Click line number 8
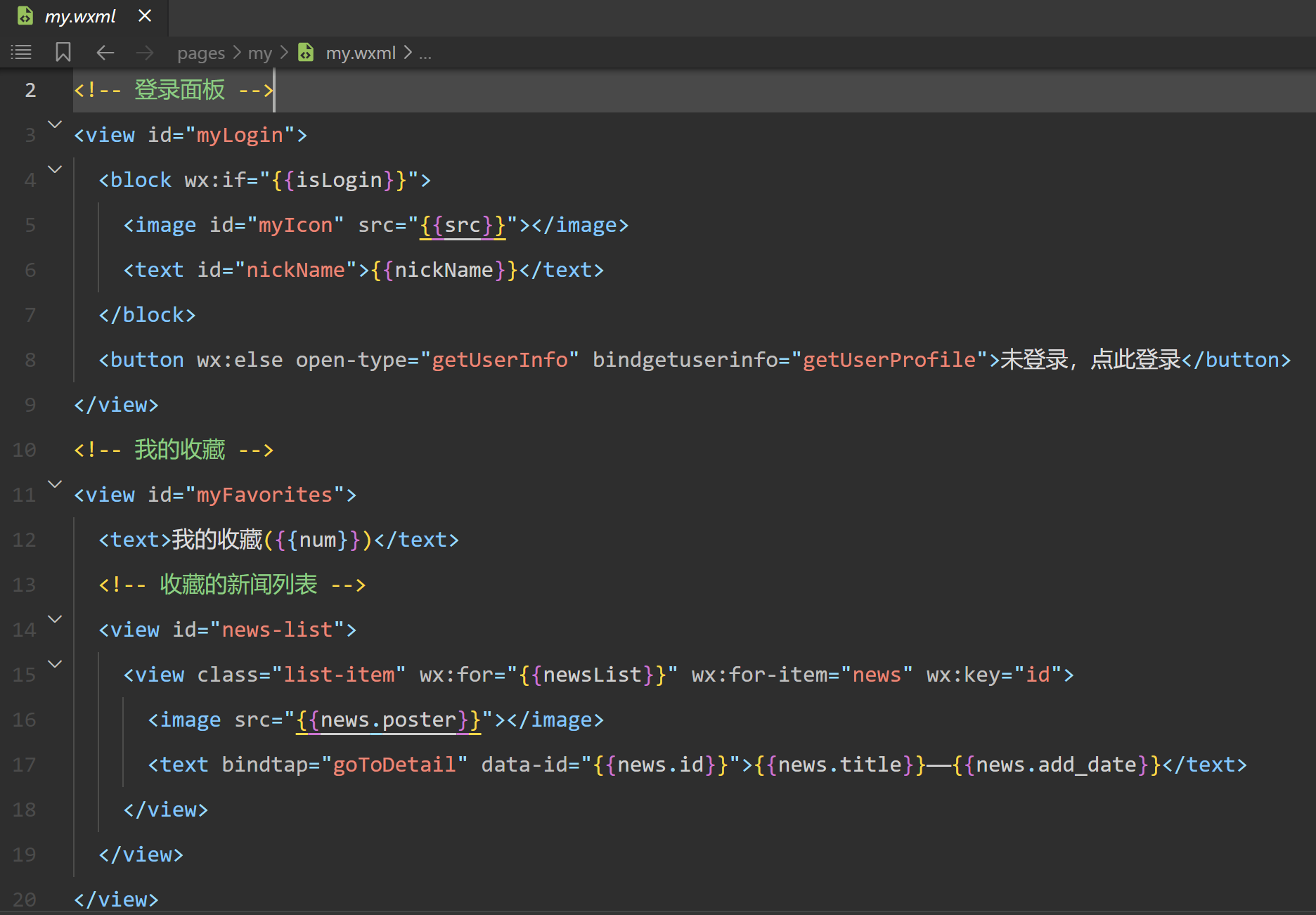This screenshot has height=915, width=1316. coord(30,360)
